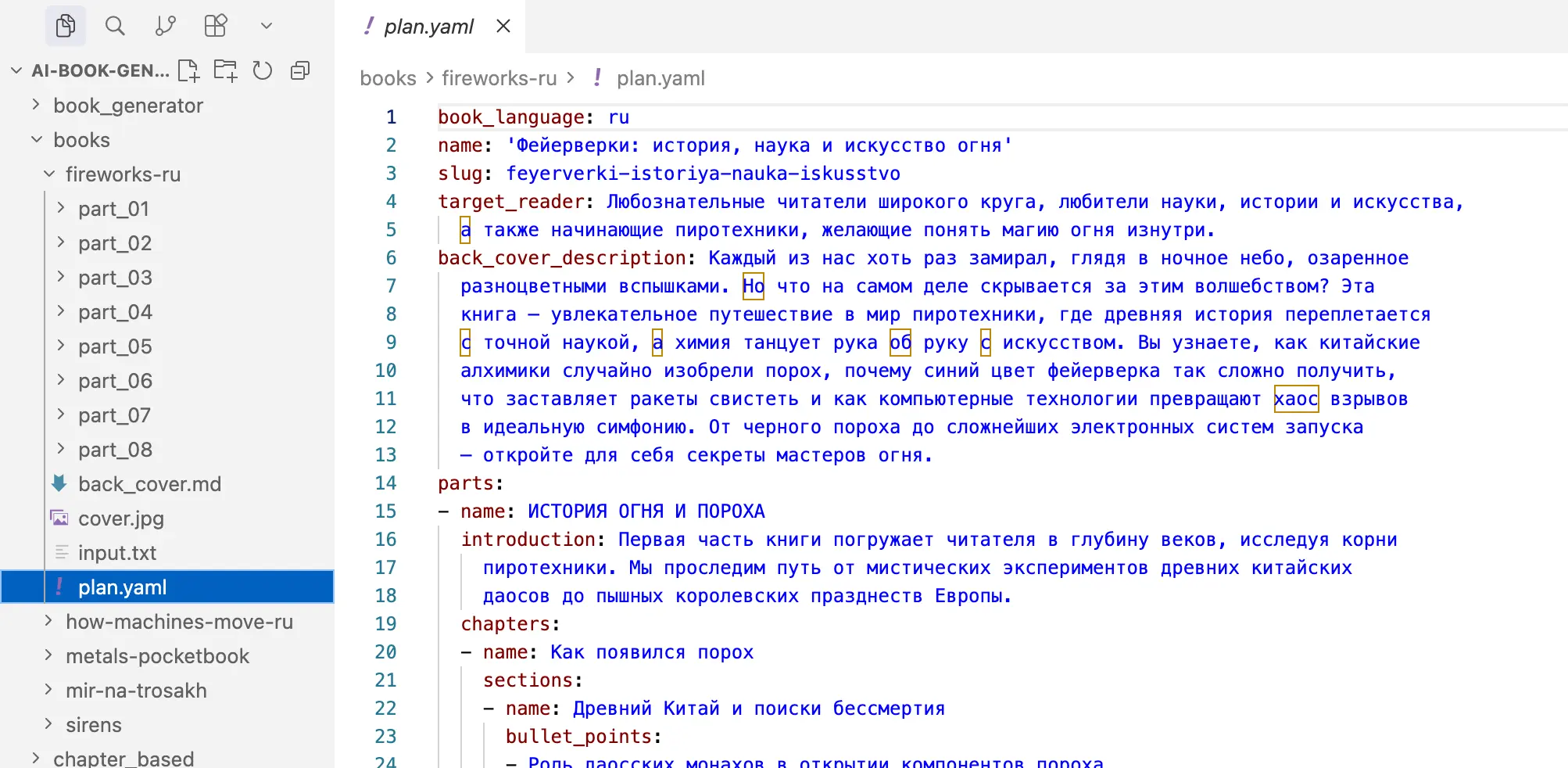Viewport: 1568px width, 768px height.
Task: Click 'books' in the breadcrumb path
Action: tap(388, 78)
